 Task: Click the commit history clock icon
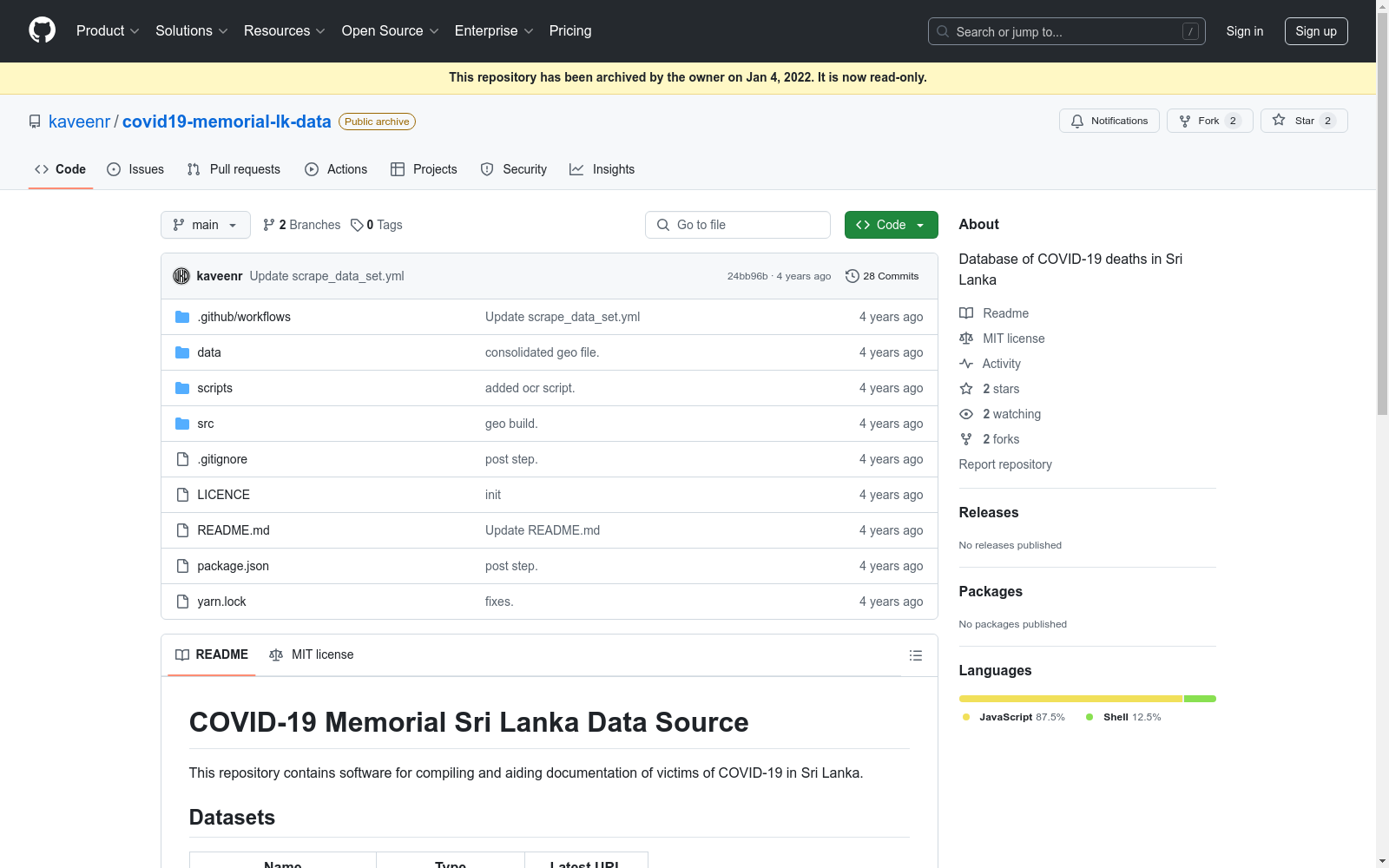pos(852,276)
